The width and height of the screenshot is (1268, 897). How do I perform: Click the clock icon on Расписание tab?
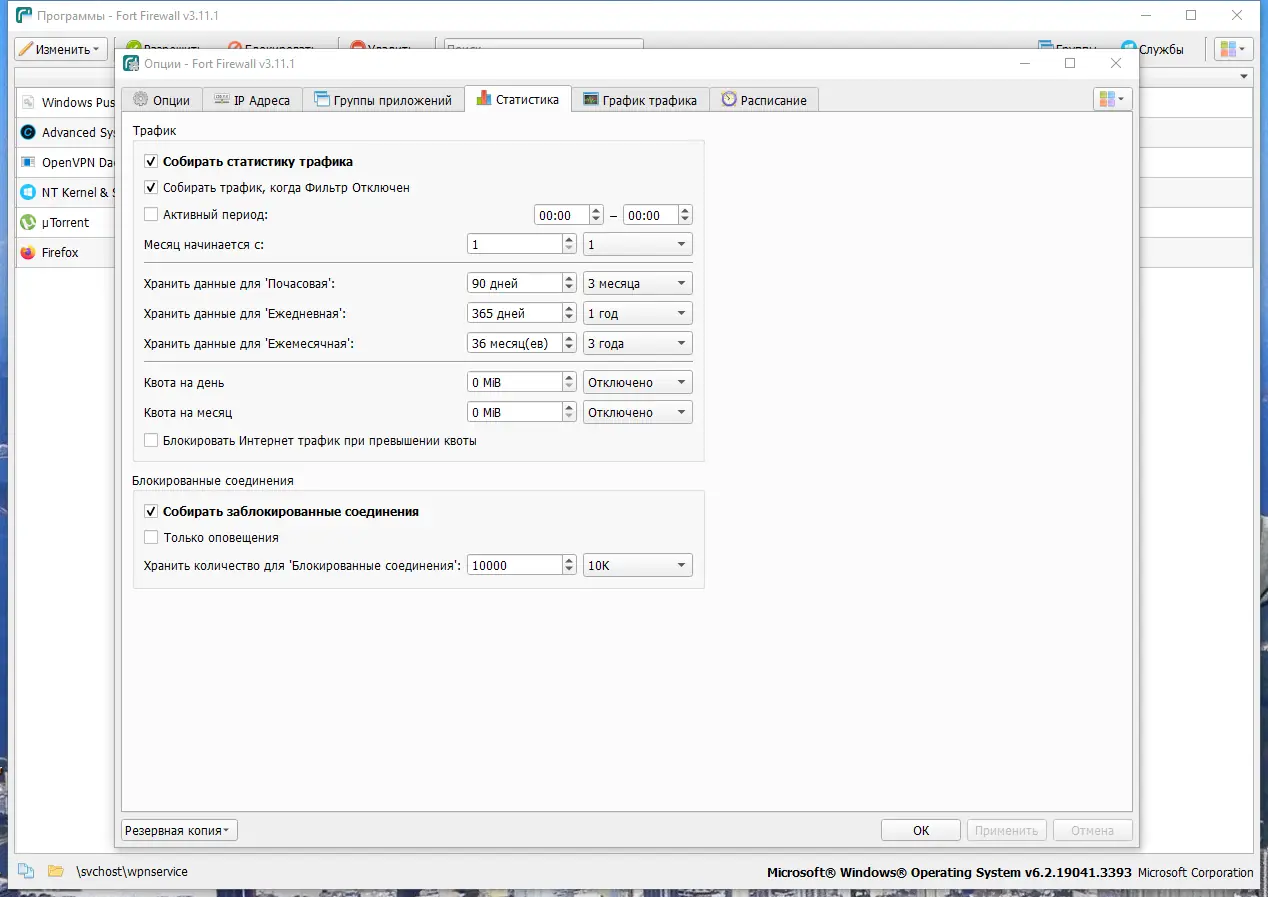[729, 100]
